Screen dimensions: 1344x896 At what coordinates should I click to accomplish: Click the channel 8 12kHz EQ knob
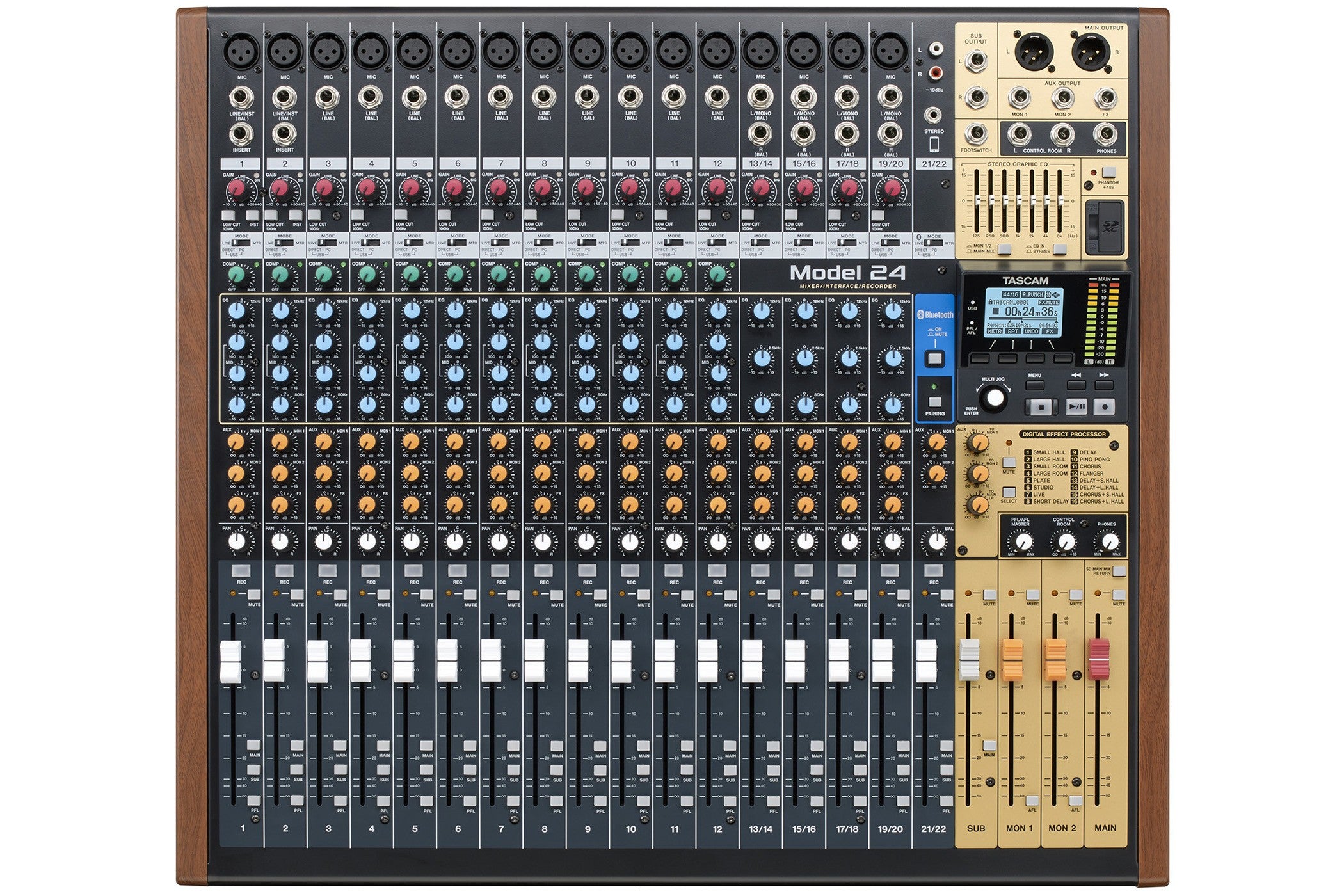point(543,311)
